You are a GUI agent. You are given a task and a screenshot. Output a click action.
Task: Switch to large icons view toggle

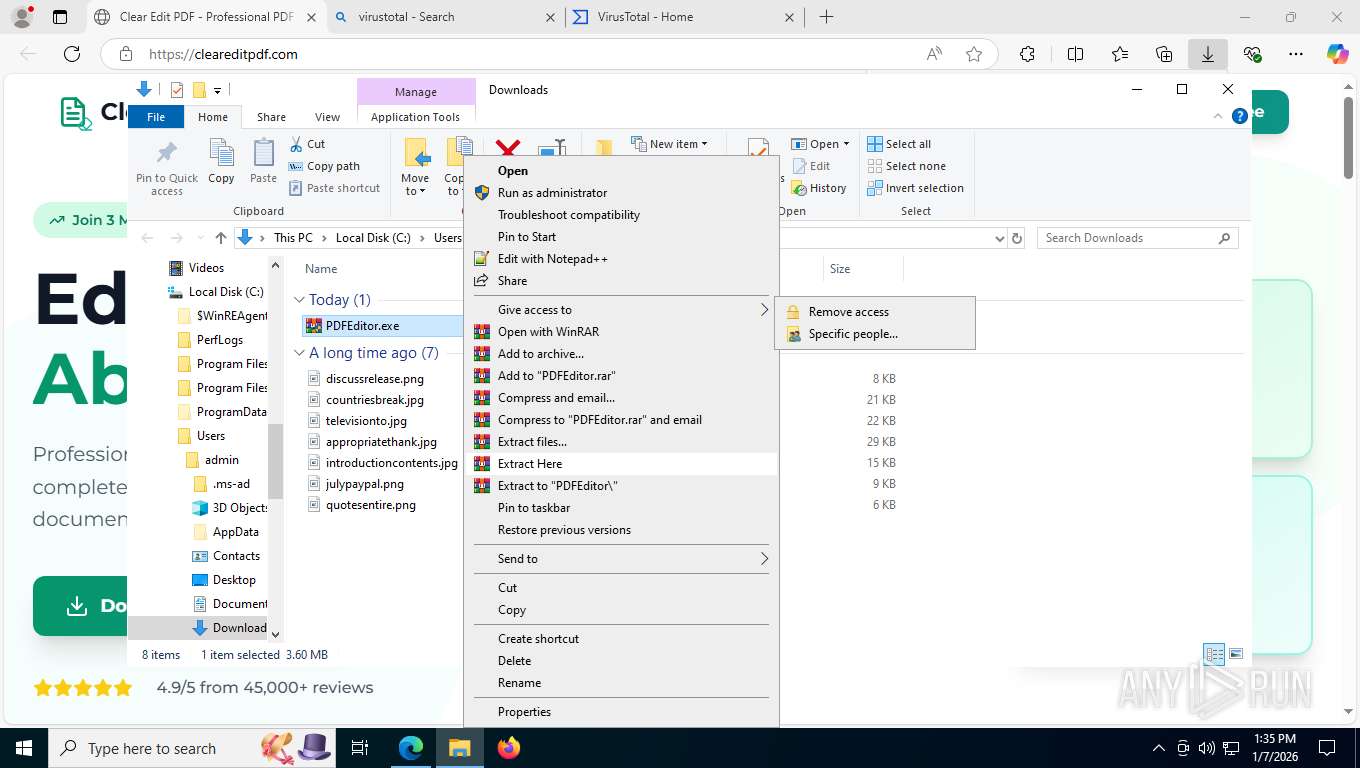pyautogui.click(x=1236, y=654)
